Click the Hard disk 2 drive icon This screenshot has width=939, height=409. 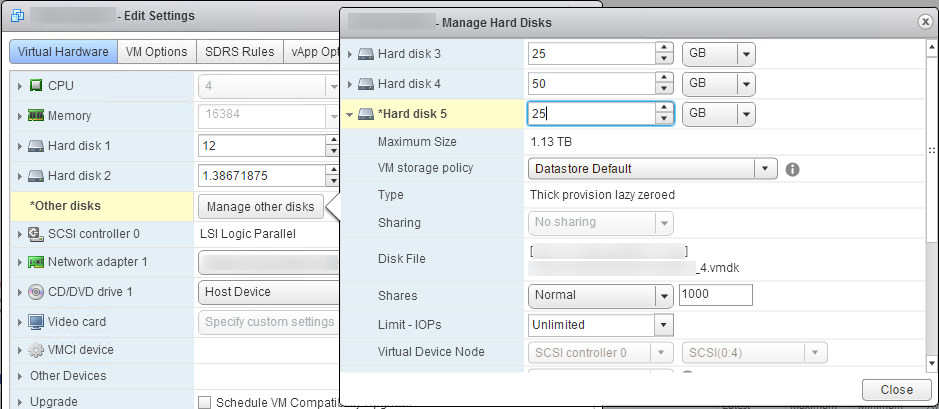(x=36, y=176)
